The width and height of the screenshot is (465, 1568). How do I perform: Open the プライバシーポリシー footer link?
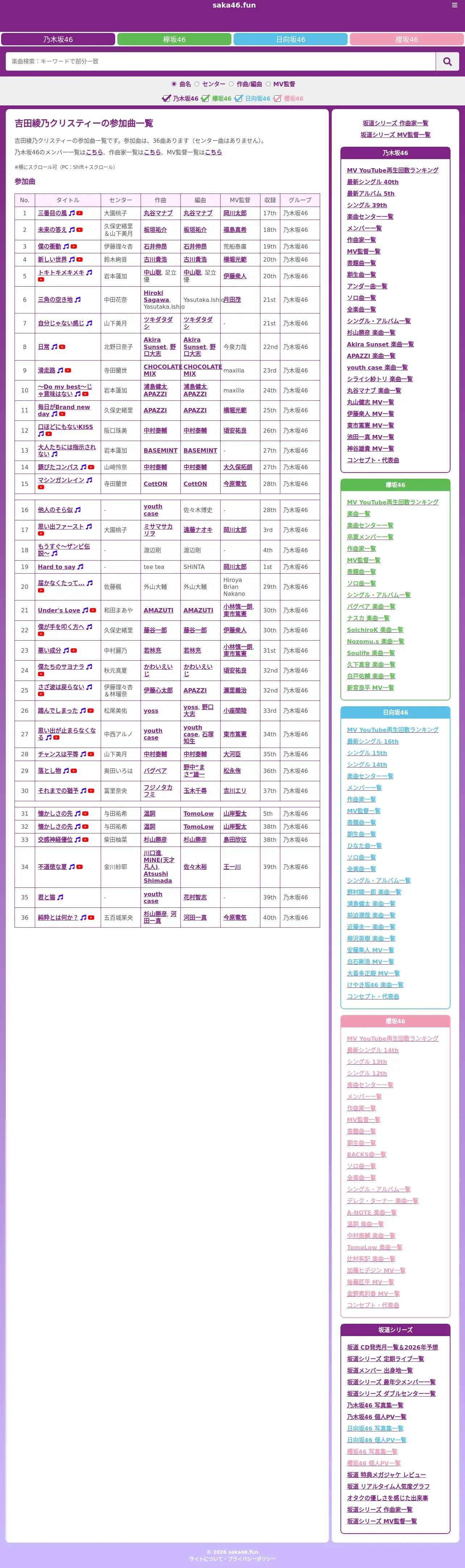coord(252,1559)
